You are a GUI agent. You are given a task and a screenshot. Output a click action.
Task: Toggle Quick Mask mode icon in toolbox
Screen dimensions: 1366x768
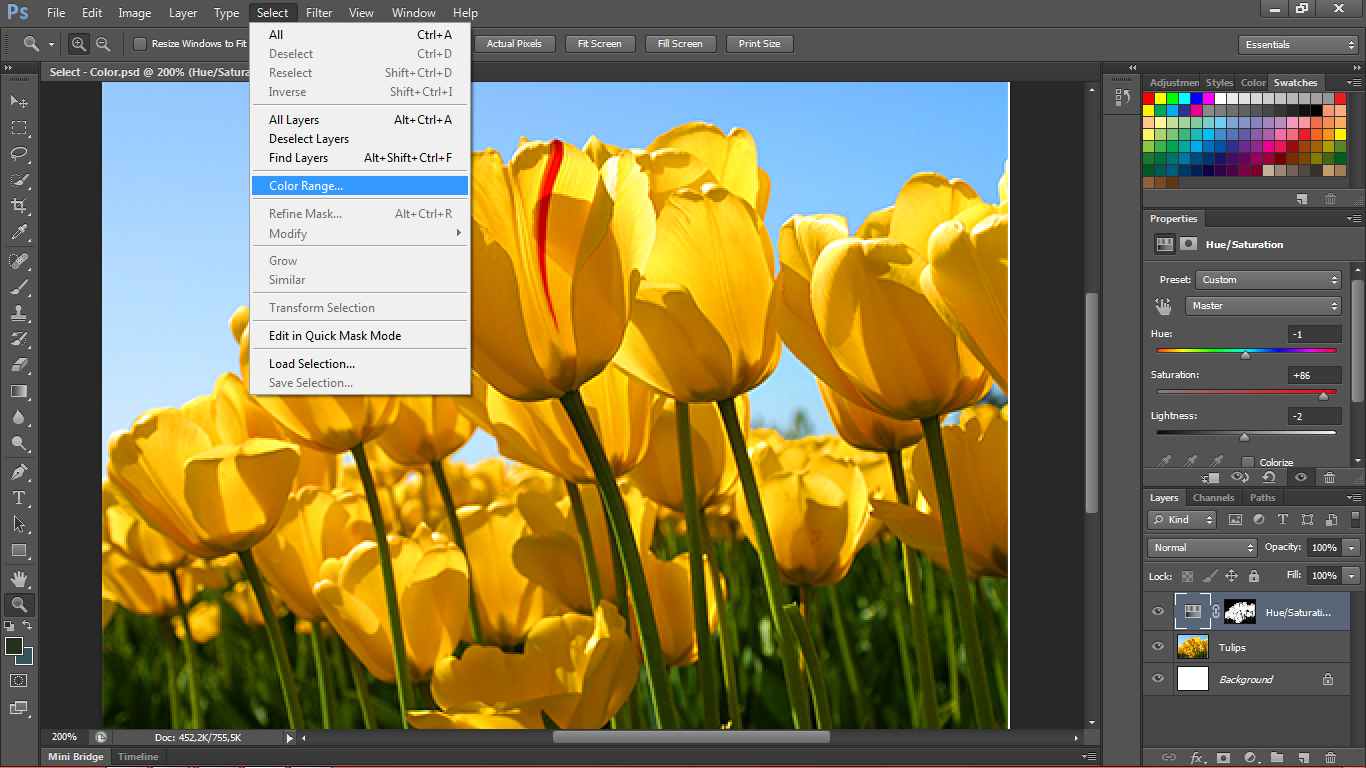point(19,680)
